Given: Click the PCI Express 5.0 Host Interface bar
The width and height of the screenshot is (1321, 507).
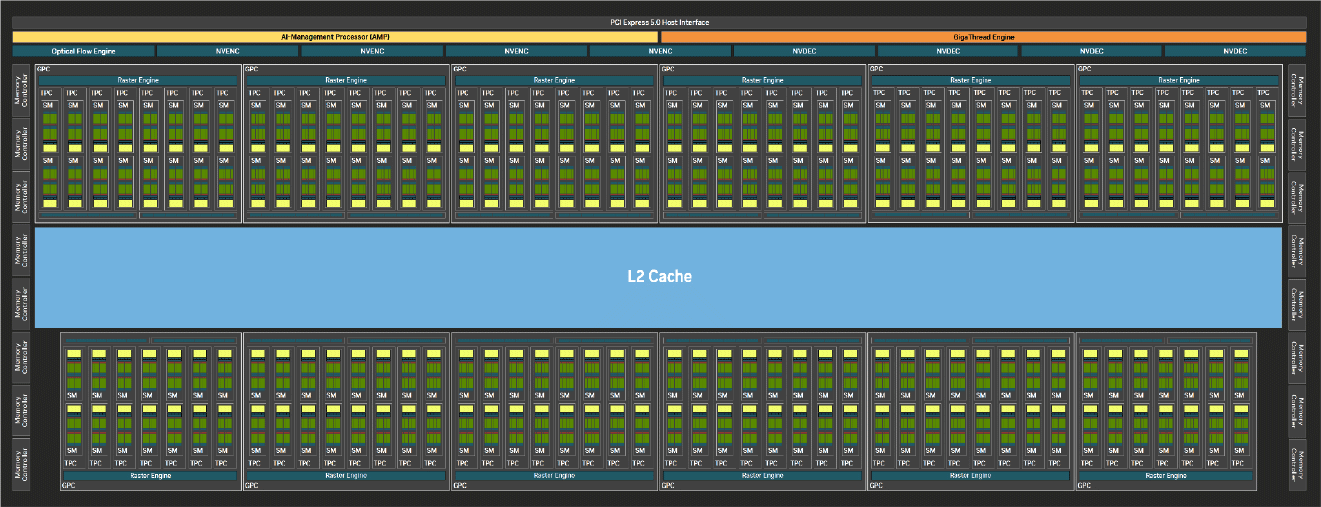Looking at the screenshot, I should (660, 22).
